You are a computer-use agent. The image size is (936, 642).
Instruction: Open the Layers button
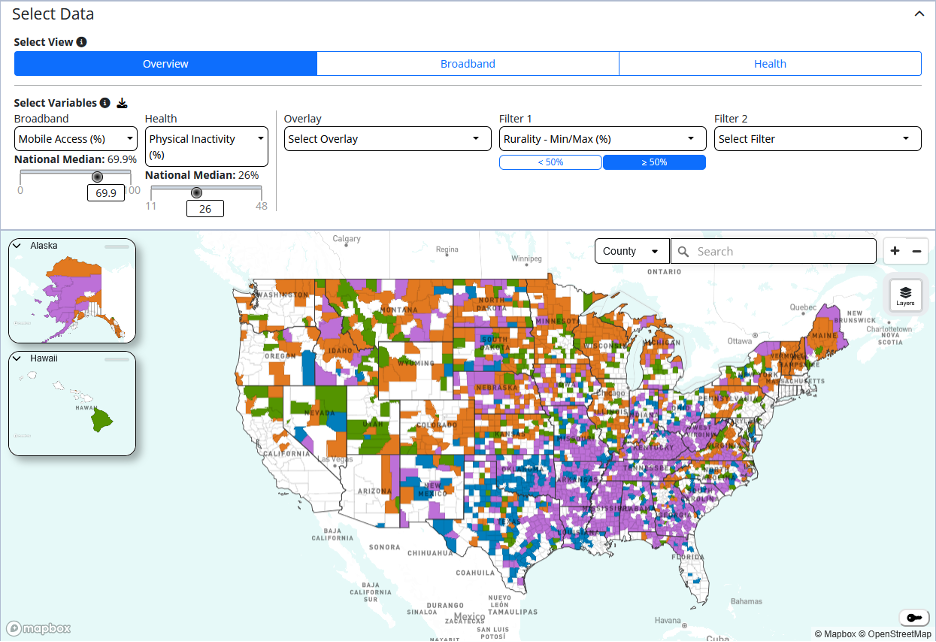906,295
